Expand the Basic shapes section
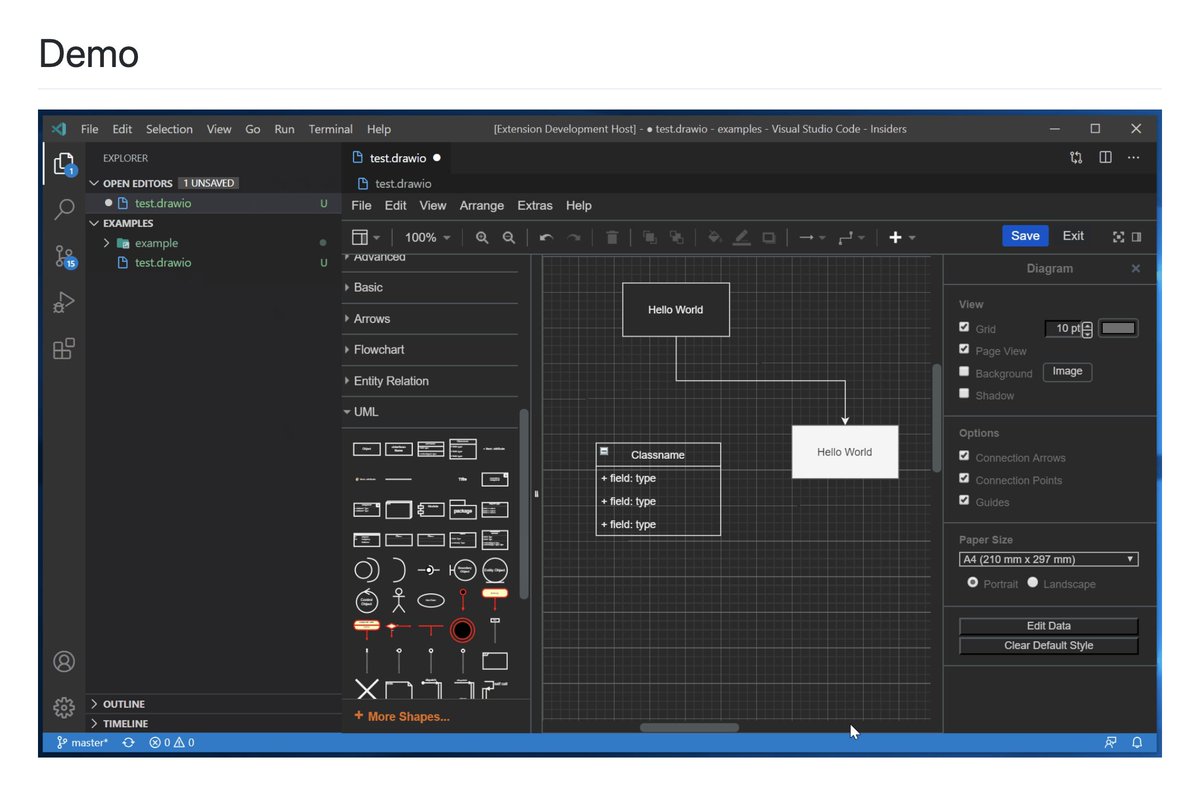1200x800 pixels. [430, 287]
